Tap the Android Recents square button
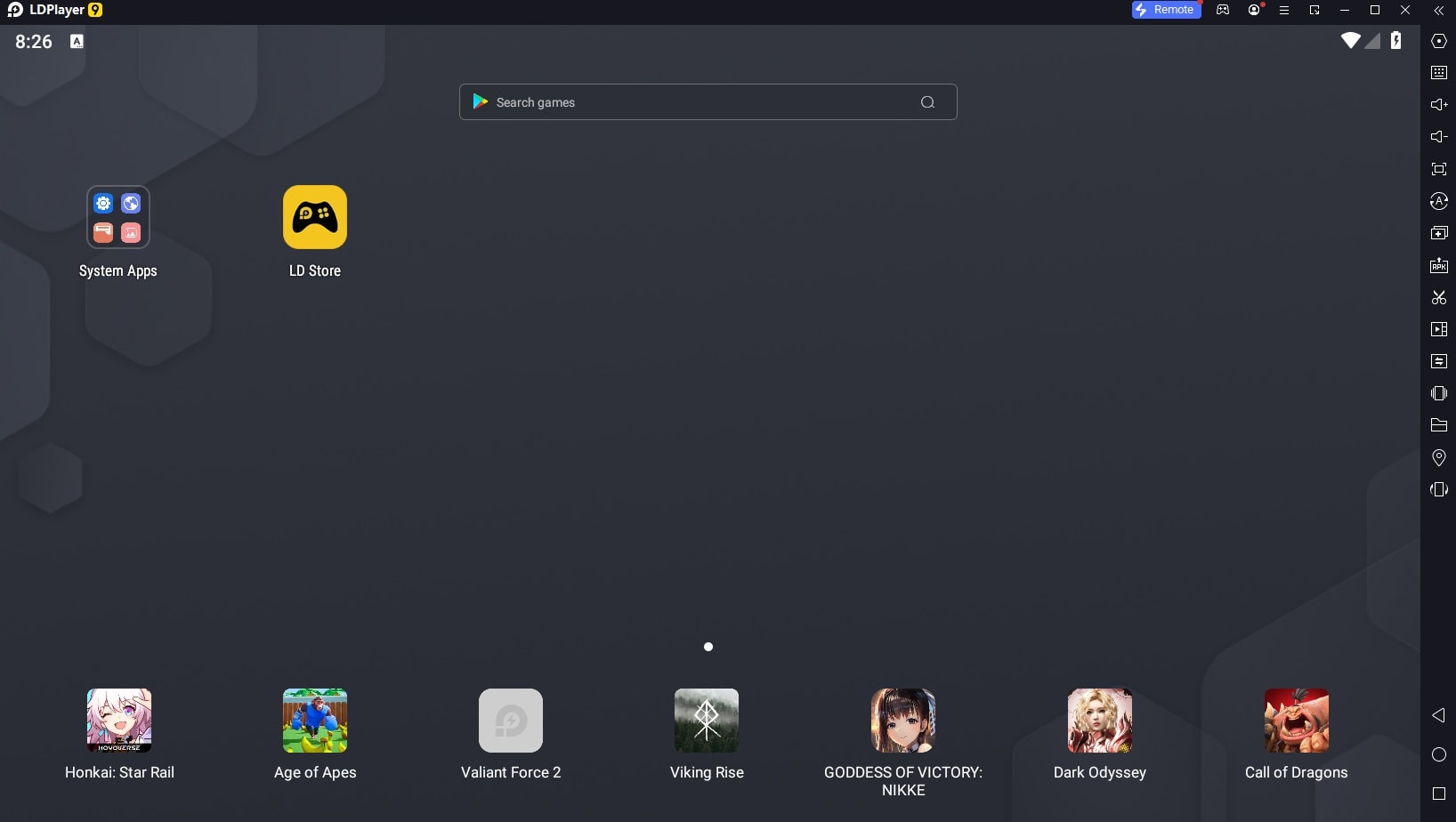 point(1438,794)
